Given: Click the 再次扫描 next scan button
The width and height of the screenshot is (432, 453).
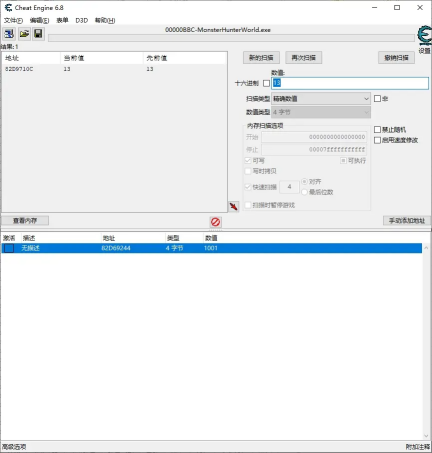Looking at the screenshot, I should (303, 58).
